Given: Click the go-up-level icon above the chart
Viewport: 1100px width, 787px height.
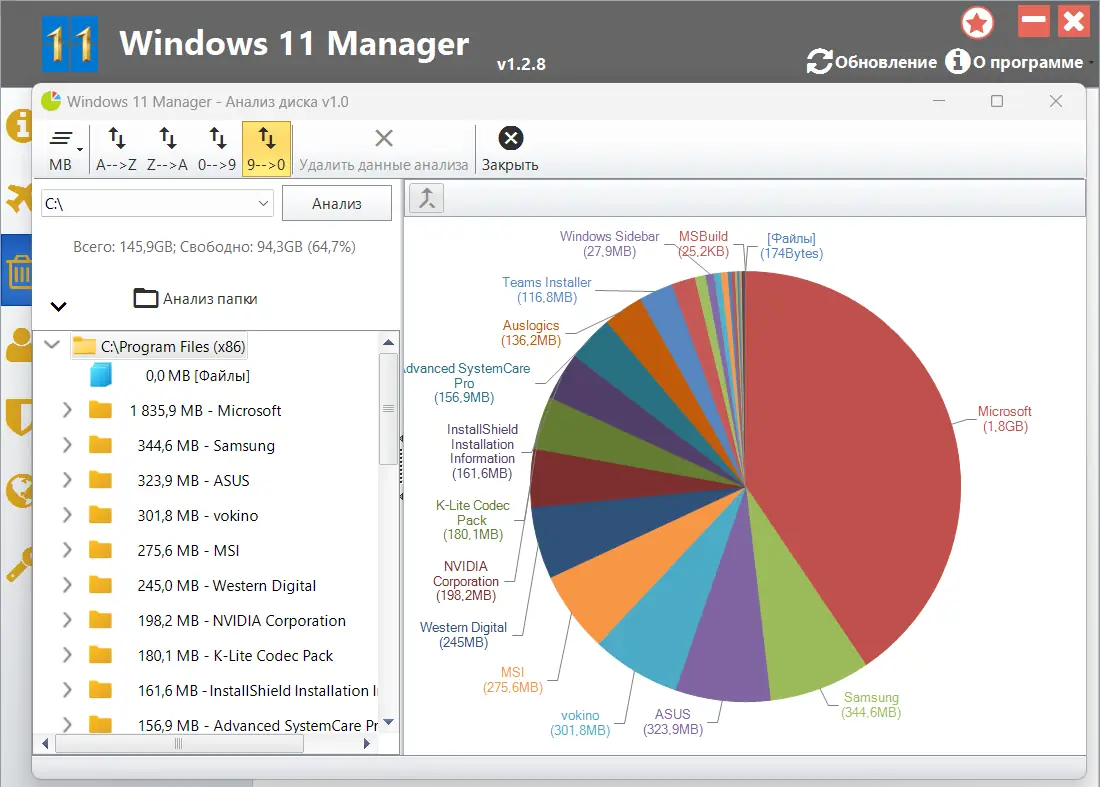Looking at the screenshot, I should 427,199.
